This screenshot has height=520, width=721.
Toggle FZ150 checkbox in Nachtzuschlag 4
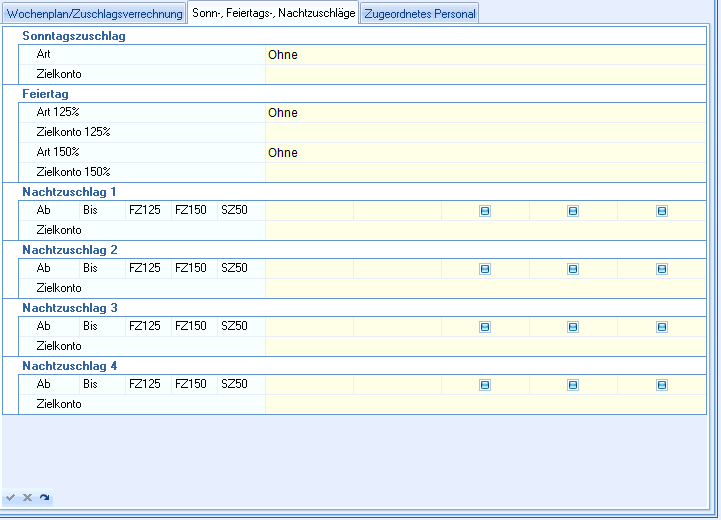tap(573, 385)
